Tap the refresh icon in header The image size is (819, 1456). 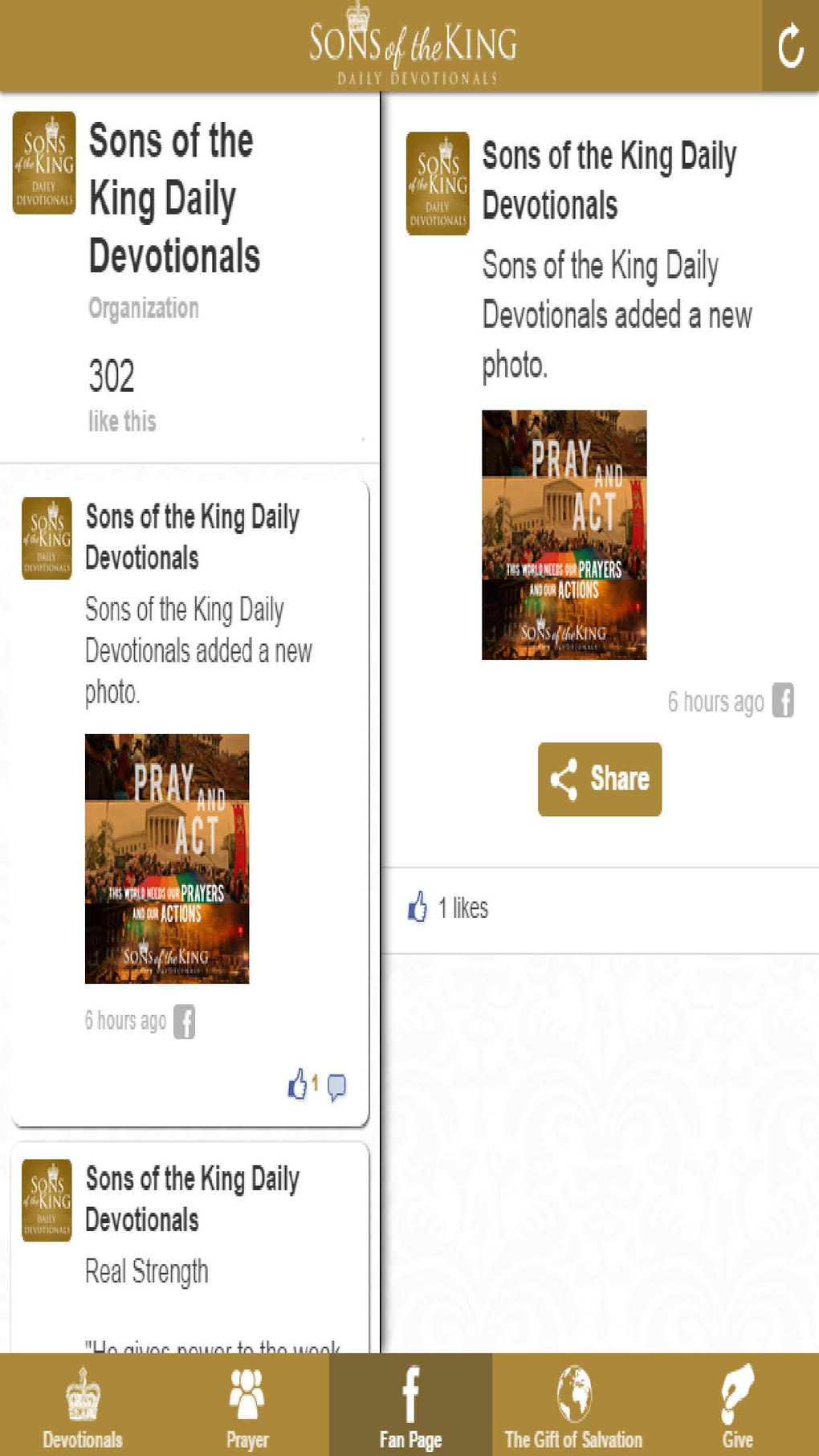pos(790,46)
